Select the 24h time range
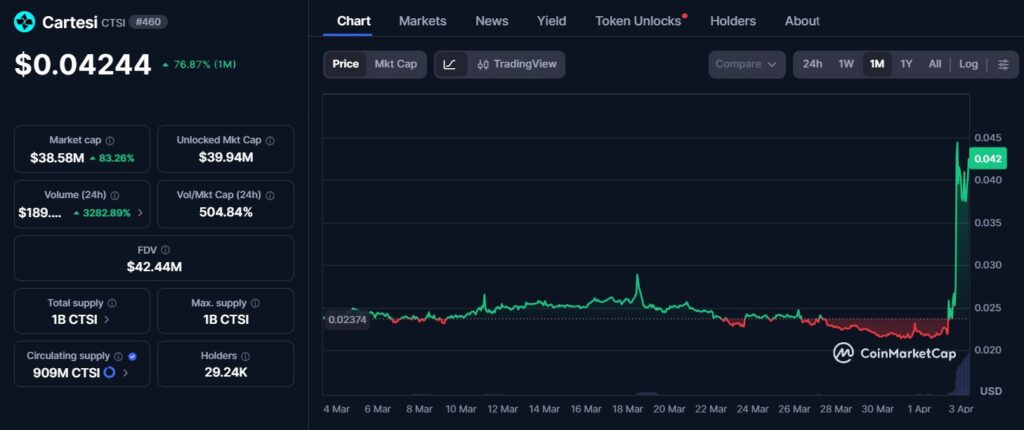 click(x=812, y=64)
